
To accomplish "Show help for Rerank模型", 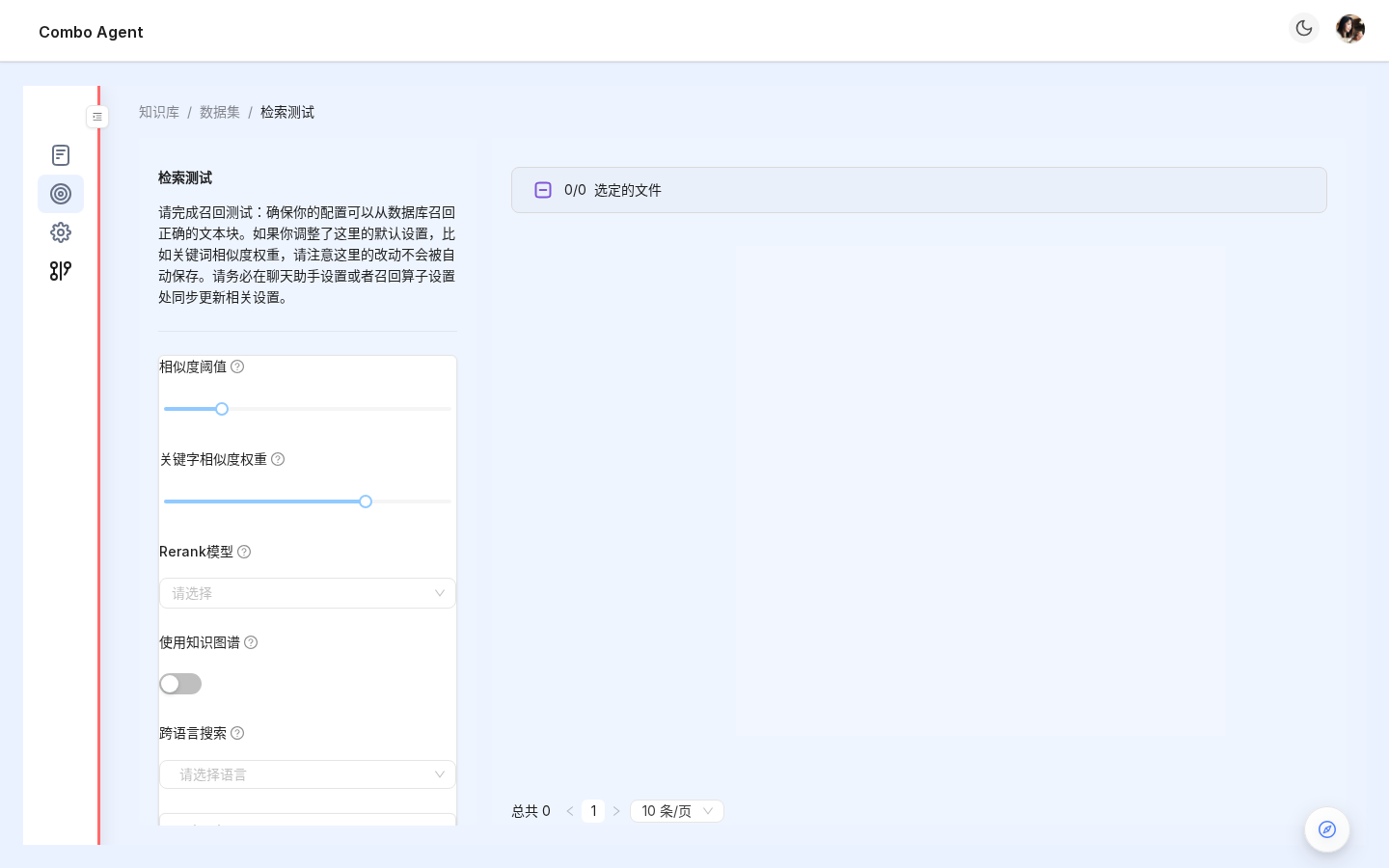I will tap(244, 552).
